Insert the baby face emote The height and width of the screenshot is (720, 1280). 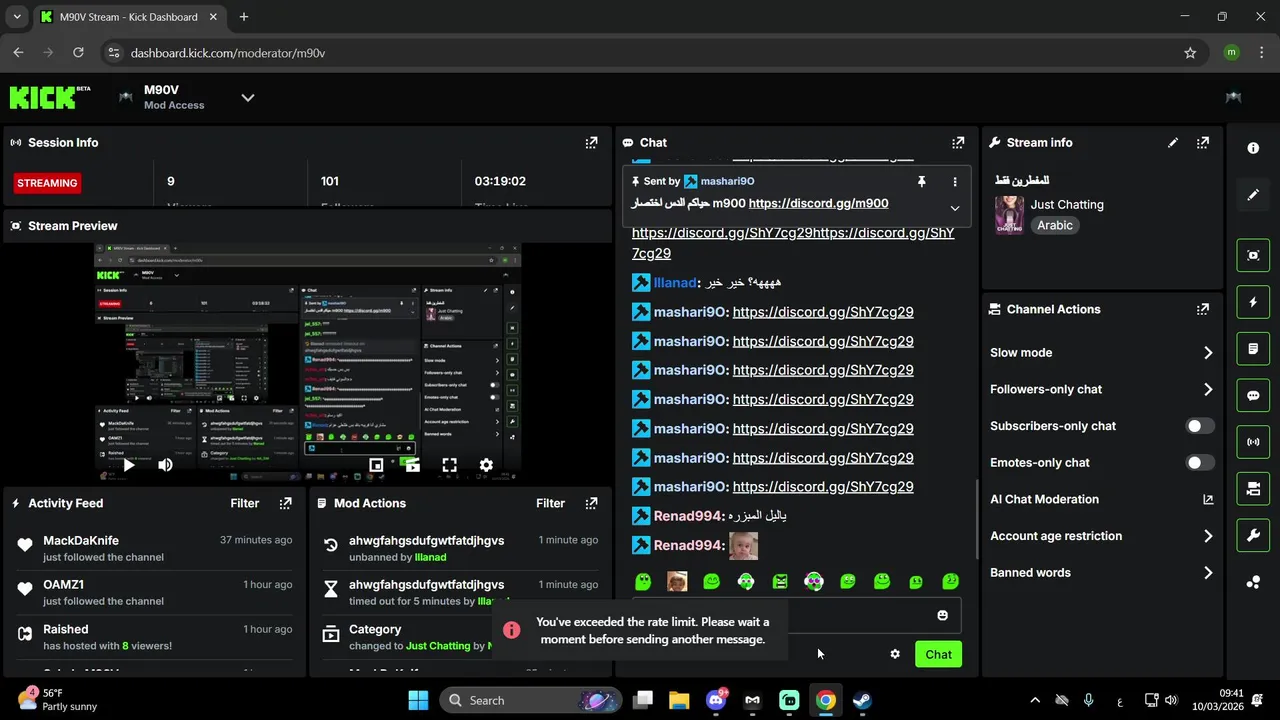coord(677,581)
